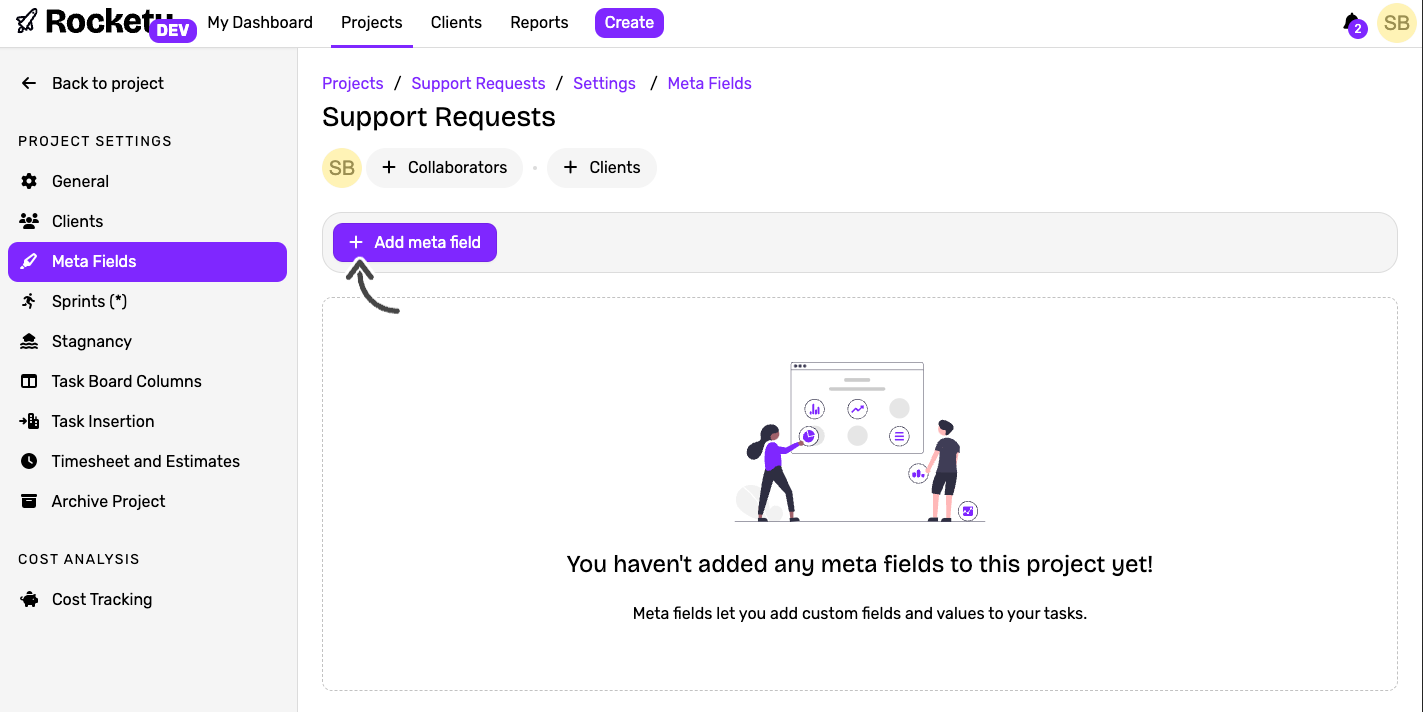This screenshot has width=1423, height=712.
Task: Click the General gear icon
Action: pyautogui.click(x=30, y=181)
